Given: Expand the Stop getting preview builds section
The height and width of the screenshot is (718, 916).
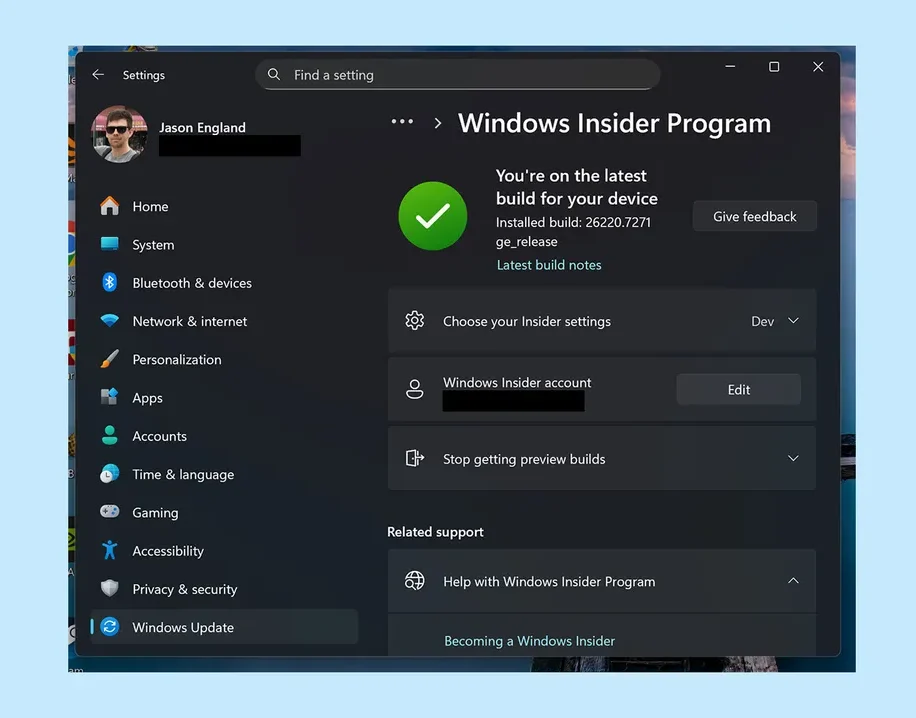Looking at the screenshot, I should pyautogui.click(x=793, y=458).
